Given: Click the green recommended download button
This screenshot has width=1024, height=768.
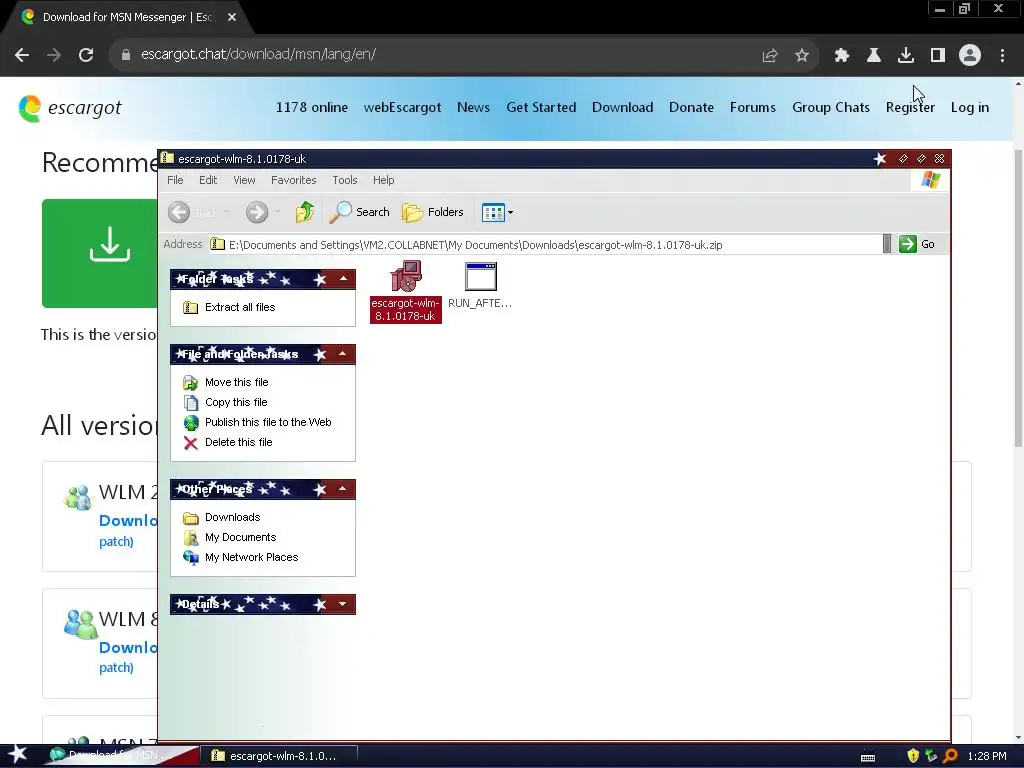Looking at the screenshot, I should tap(100, 253).
